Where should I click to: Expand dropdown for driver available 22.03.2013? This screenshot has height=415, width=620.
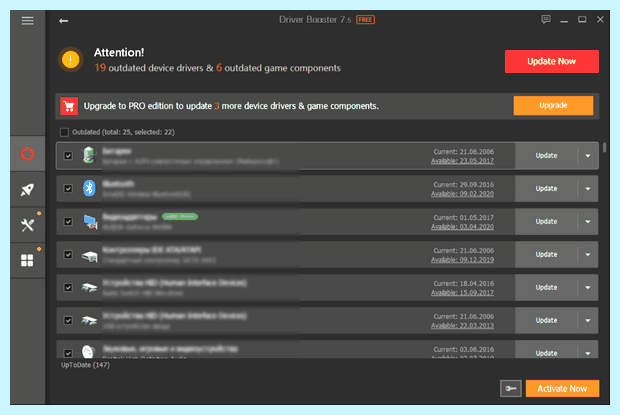(x=588, y=320)
